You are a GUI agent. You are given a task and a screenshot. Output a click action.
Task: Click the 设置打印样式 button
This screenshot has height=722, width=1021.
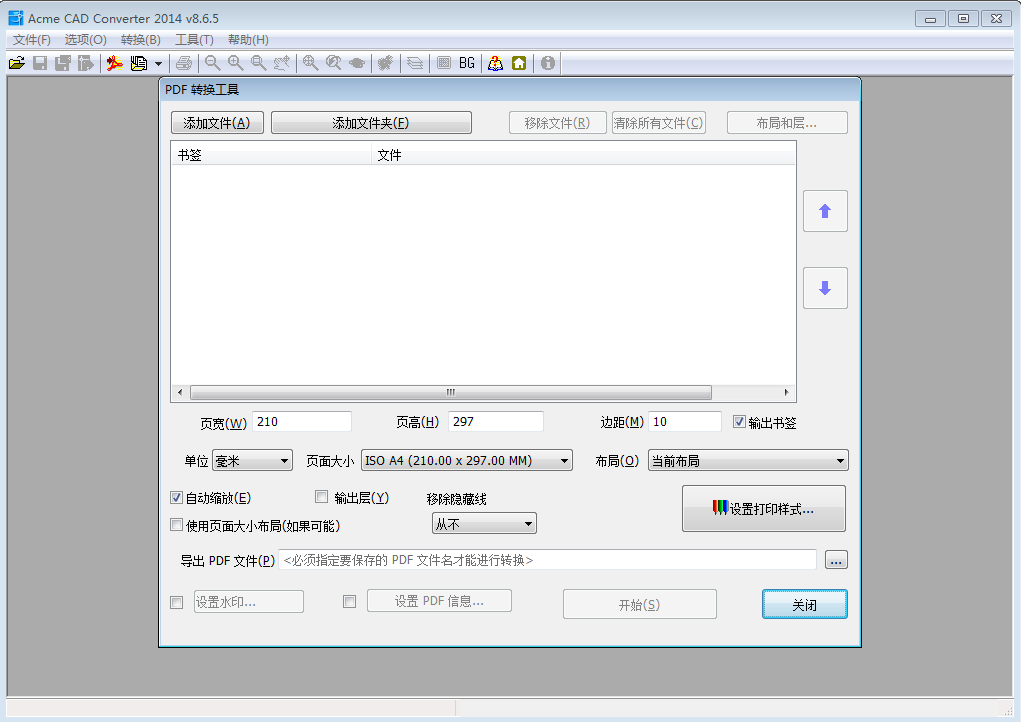[x=764, y=509]
